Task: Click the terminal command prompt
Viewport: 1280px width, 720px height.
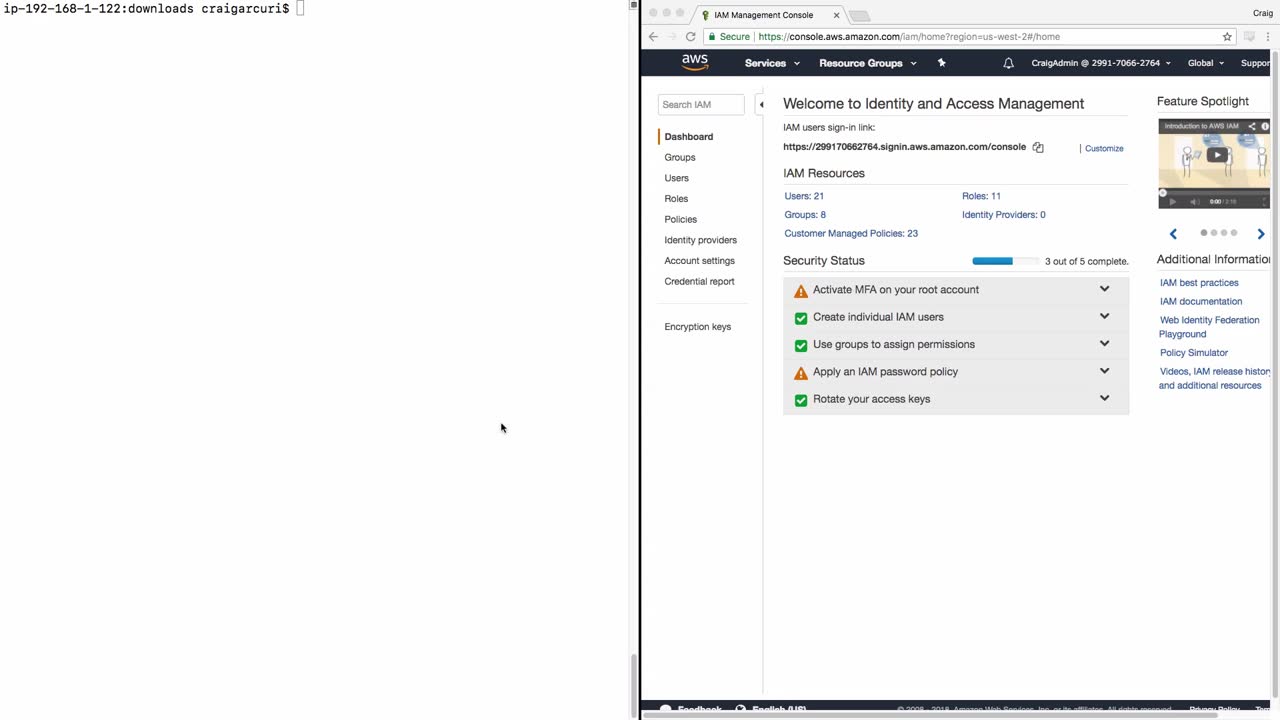Action: 152,9
